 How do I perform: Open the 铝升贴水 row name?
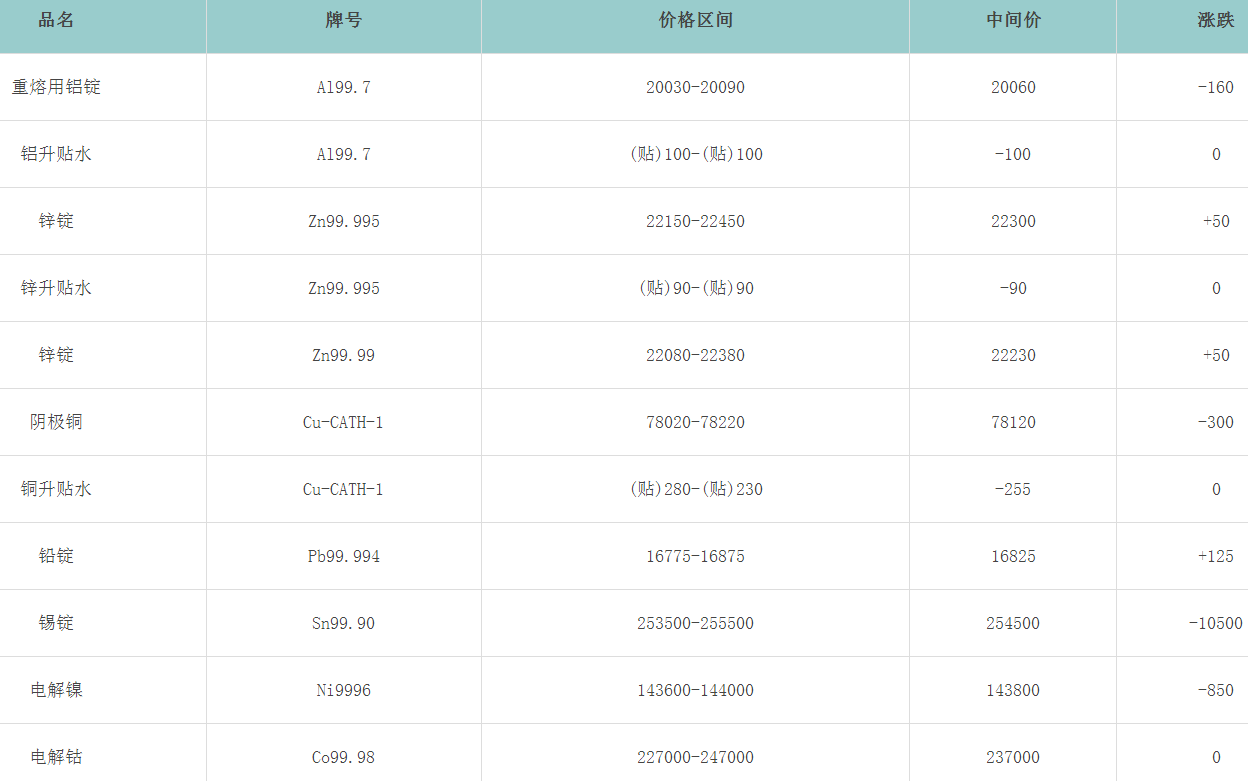coord(56,154)
